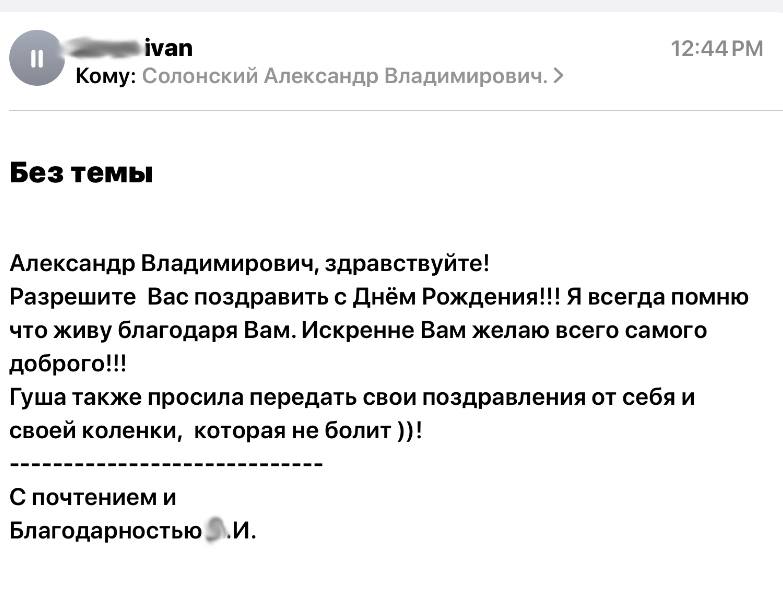
Task: Click the blurred initial in the signature
Action: click(x=215, y=530)
